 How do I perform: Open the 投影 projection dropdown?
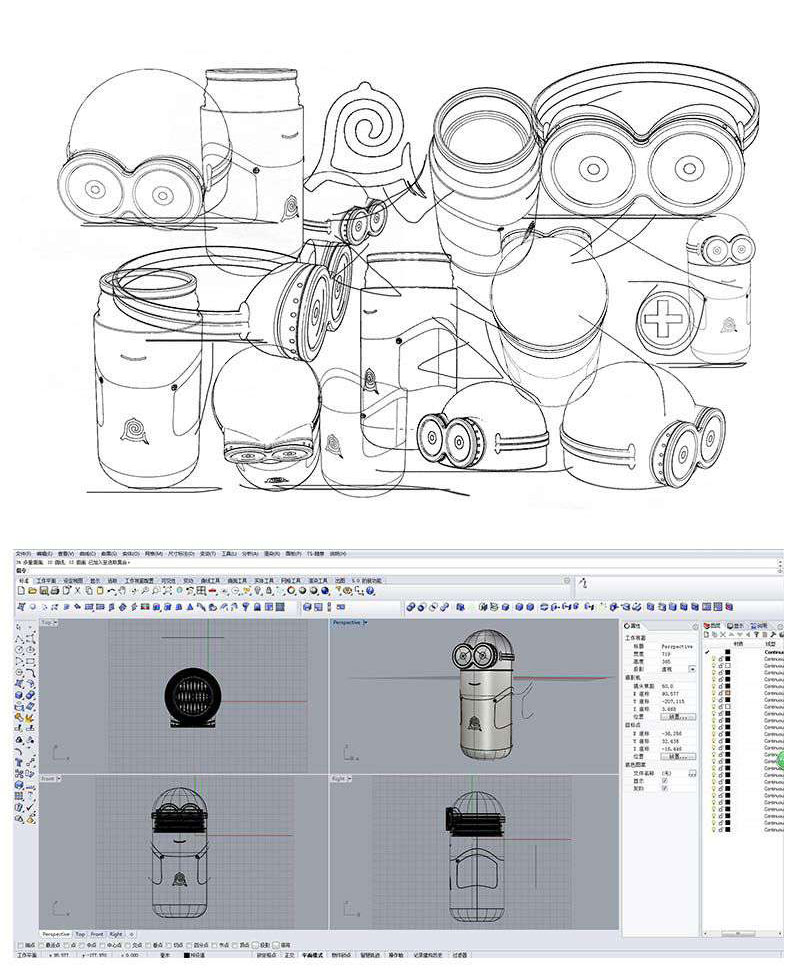click(692, 669)
